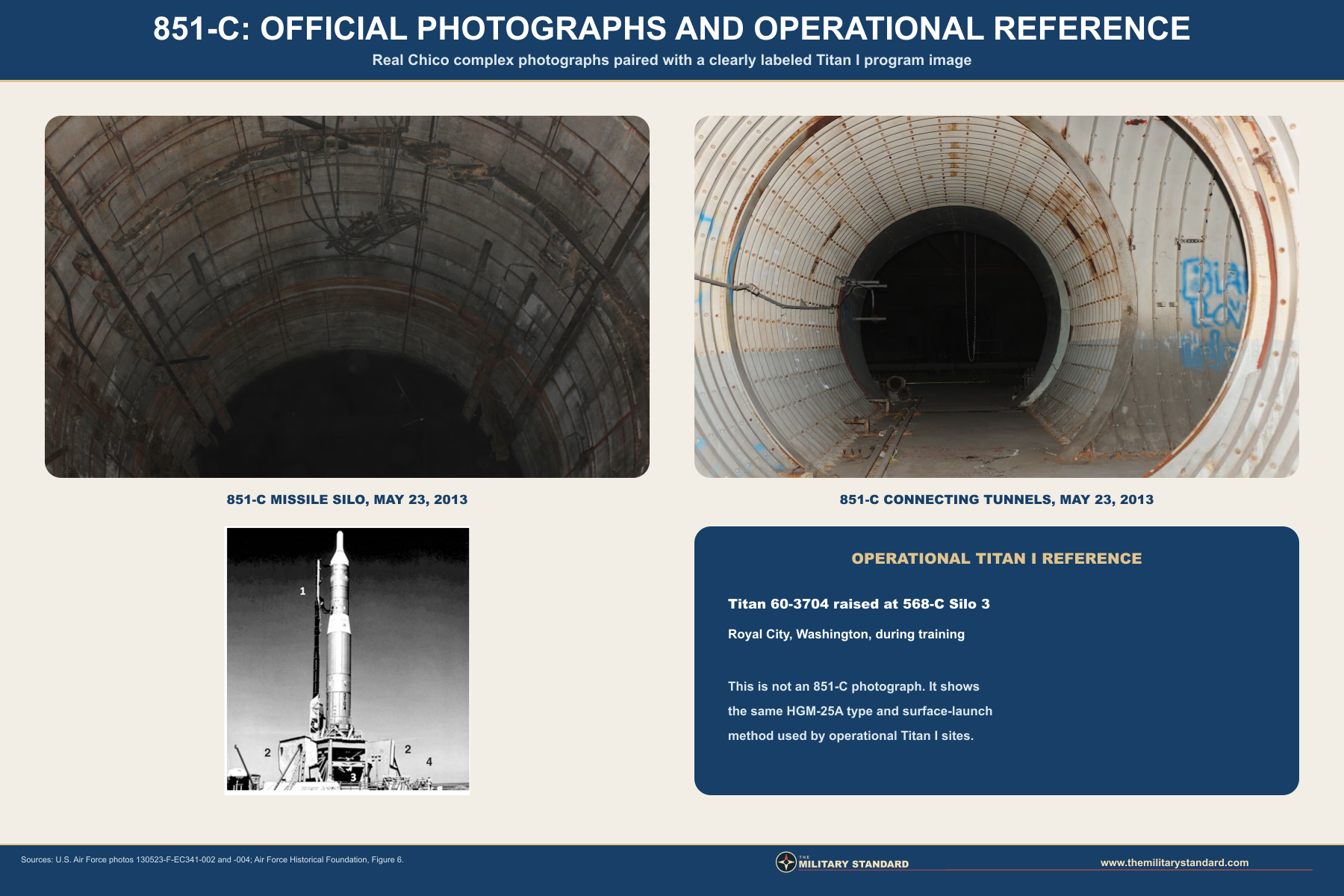Click text 'Titan 60-3704 raised at 568-C Silo 3'
Image resolution: width=1344 pixels, height=896 pixels.
[x=859, y=604]
